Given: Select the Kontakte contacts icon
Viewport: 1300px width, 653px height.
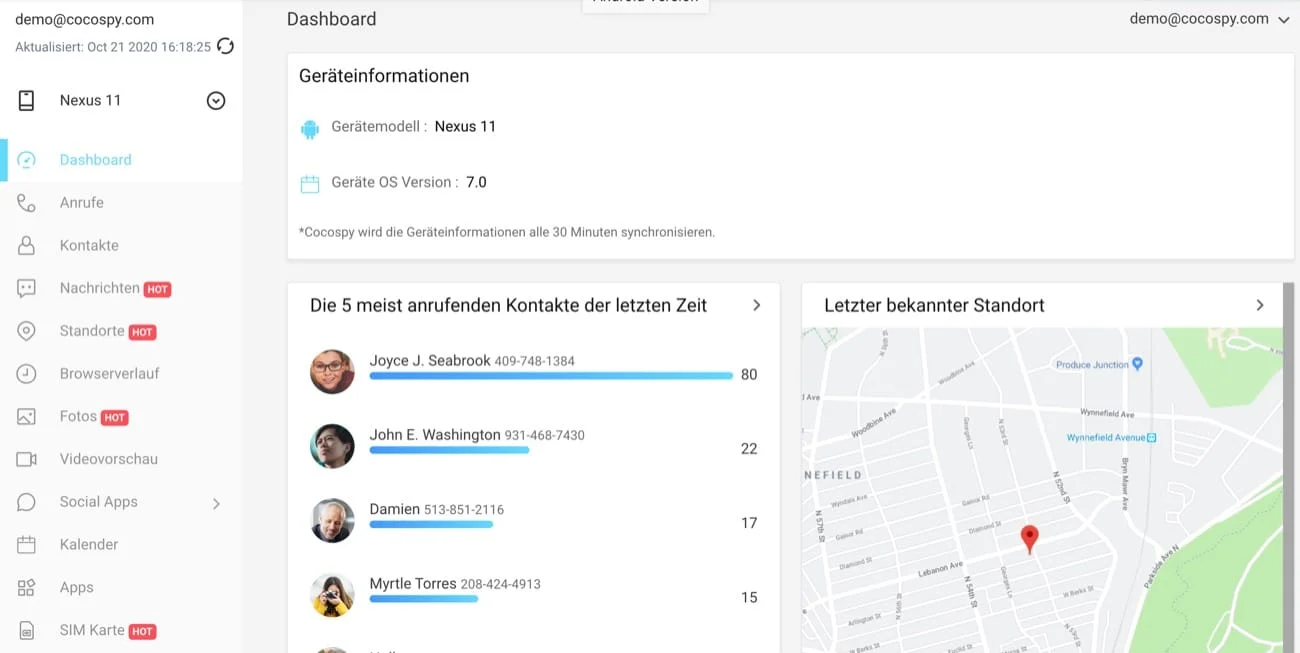Looking at the screenshot, I should [26, 245].
